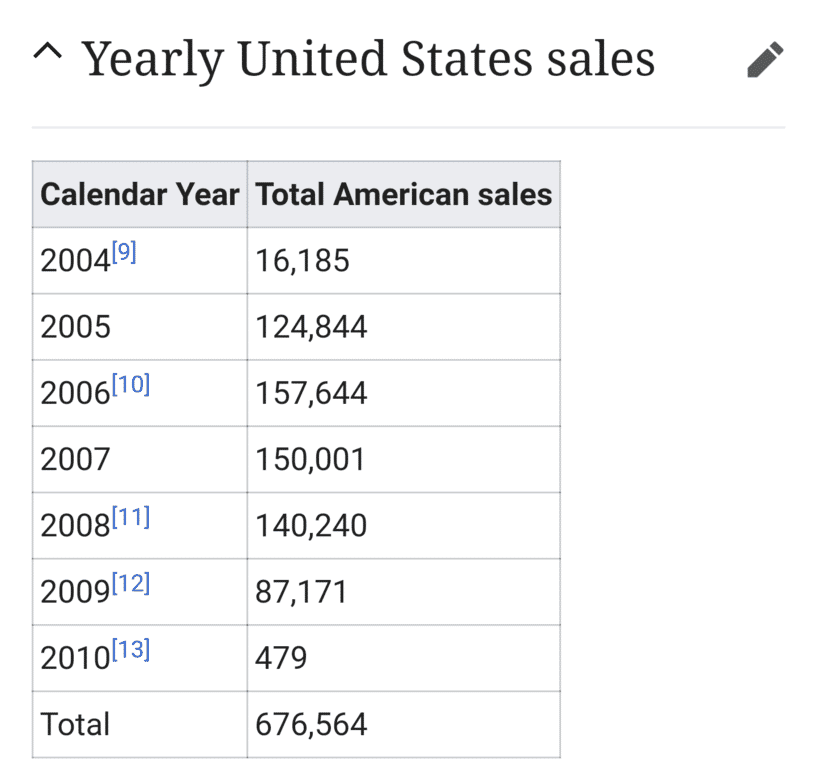
Task: Follow reference 12 beside 2009
Action: pyautogui.click(x=130, y=583)
